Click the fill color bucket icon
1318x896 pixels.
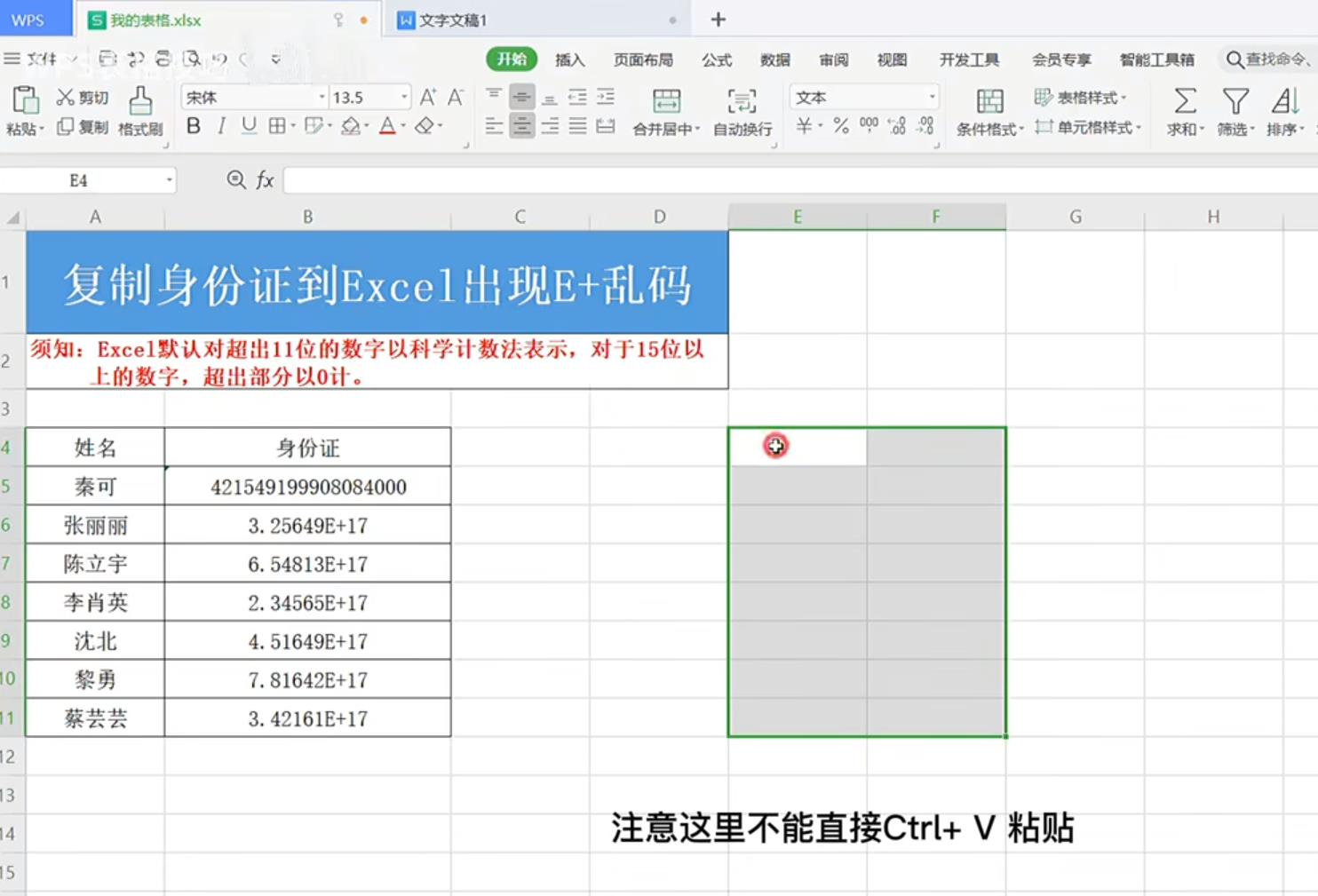[350, 126]
